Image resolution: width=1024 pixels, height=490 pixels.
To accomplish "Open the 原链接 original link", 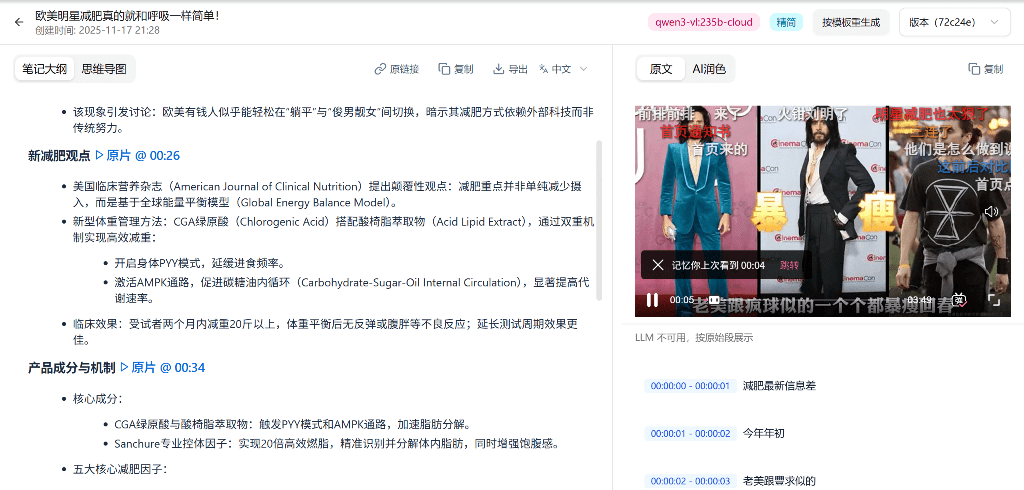I will [x=396, y=69].
